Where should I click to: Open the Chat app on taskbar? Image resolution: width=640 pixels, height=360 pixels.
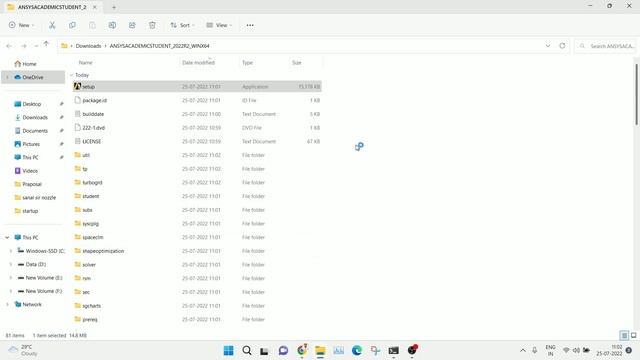pyautogui.click(x=283, y=350)
